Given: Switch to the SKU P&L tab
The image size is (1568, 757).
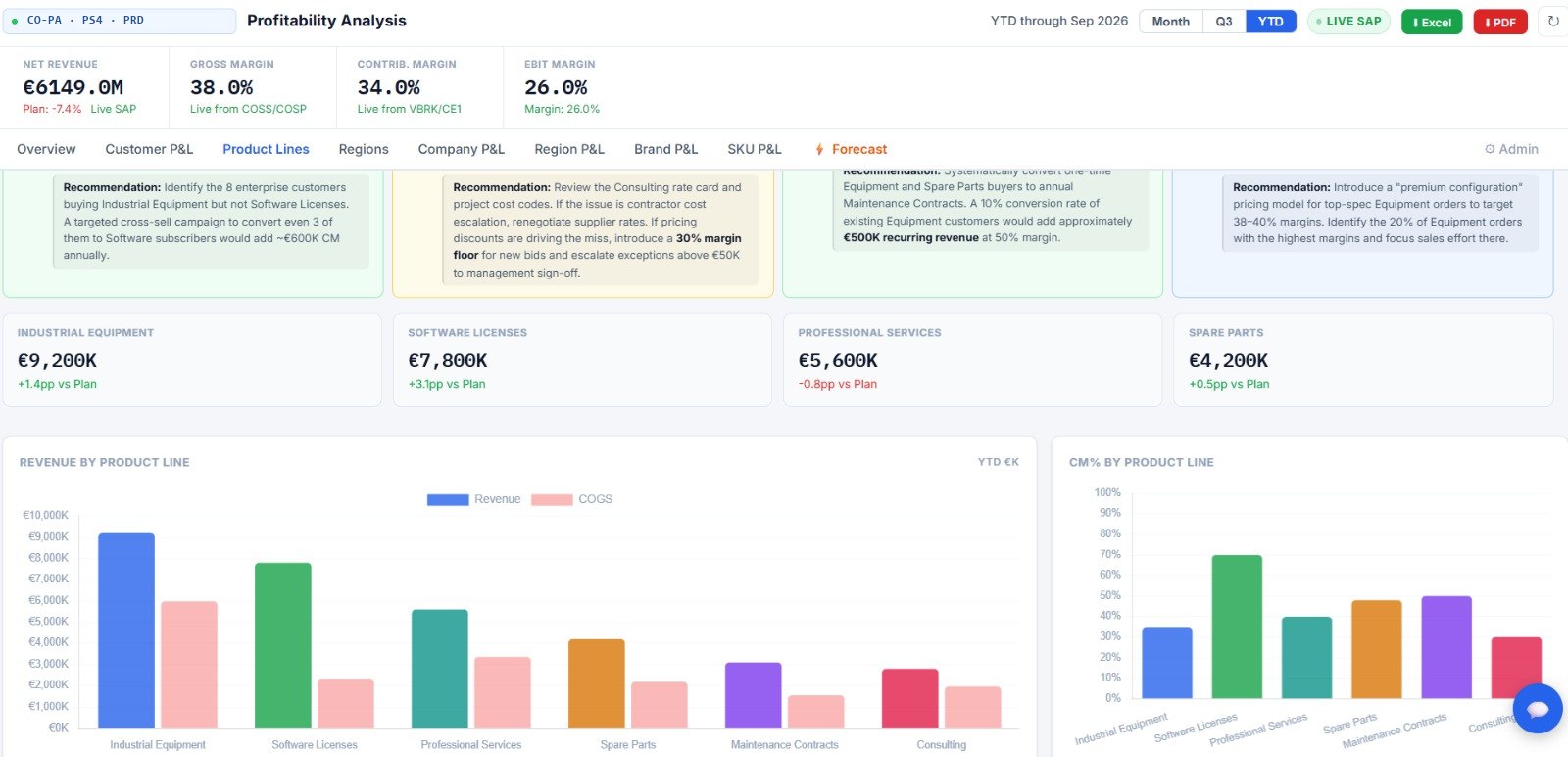Looking at the screenshot, I should (755, 149).
